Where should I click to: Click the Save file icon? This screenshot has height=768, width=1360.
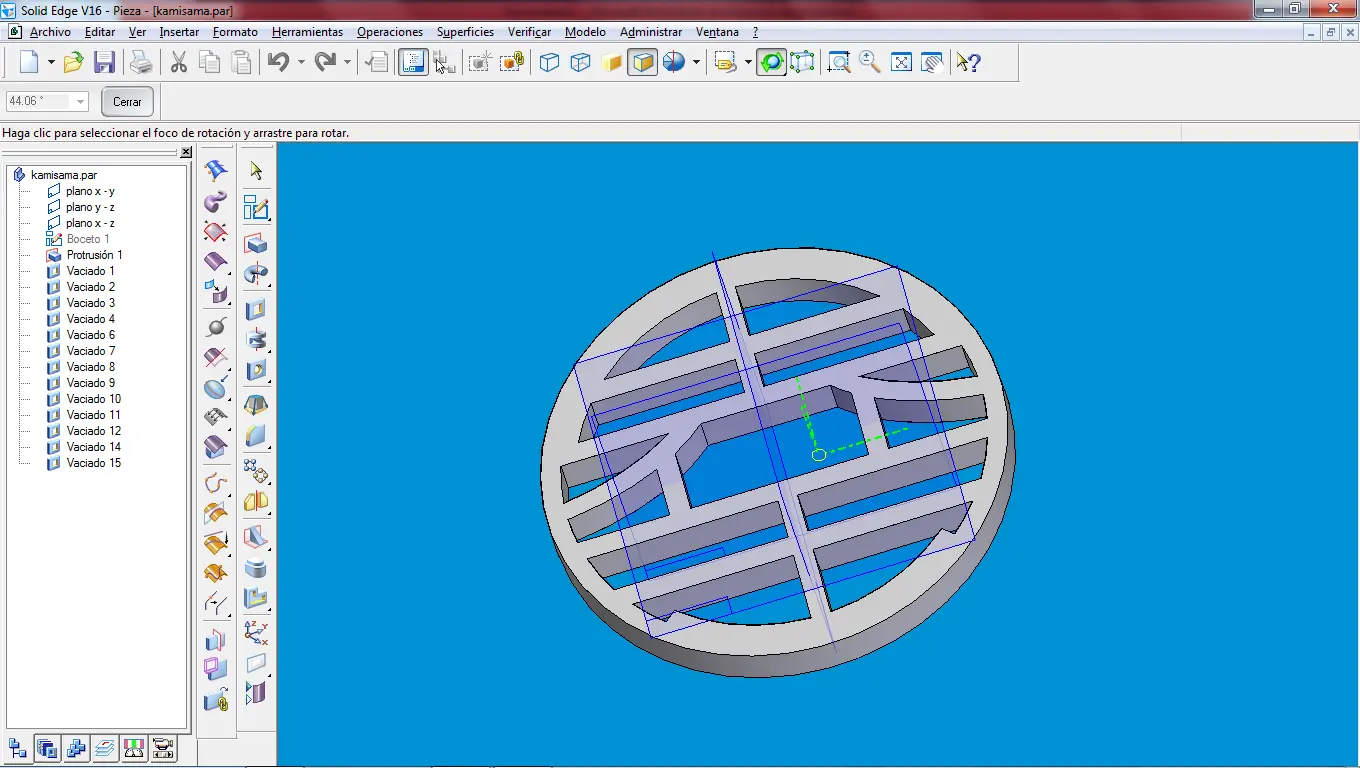click(104, 63)
